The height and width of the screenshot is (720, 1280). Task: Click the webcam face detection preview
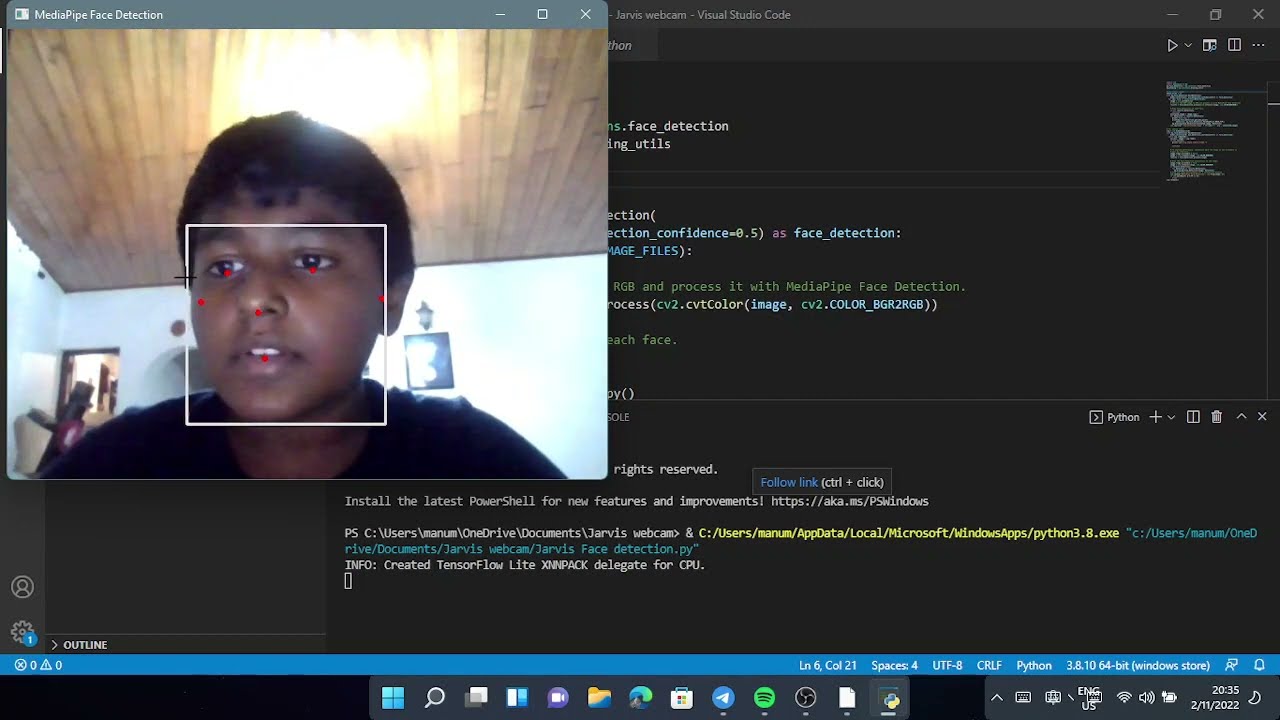click(x=307, y=254)
